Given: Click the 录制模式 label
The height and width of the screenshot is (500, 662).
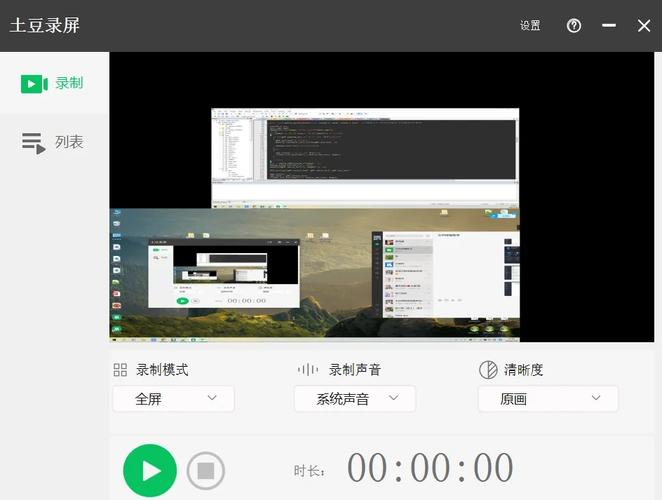Looking at the screenshot, I should (x=162, y=370).
